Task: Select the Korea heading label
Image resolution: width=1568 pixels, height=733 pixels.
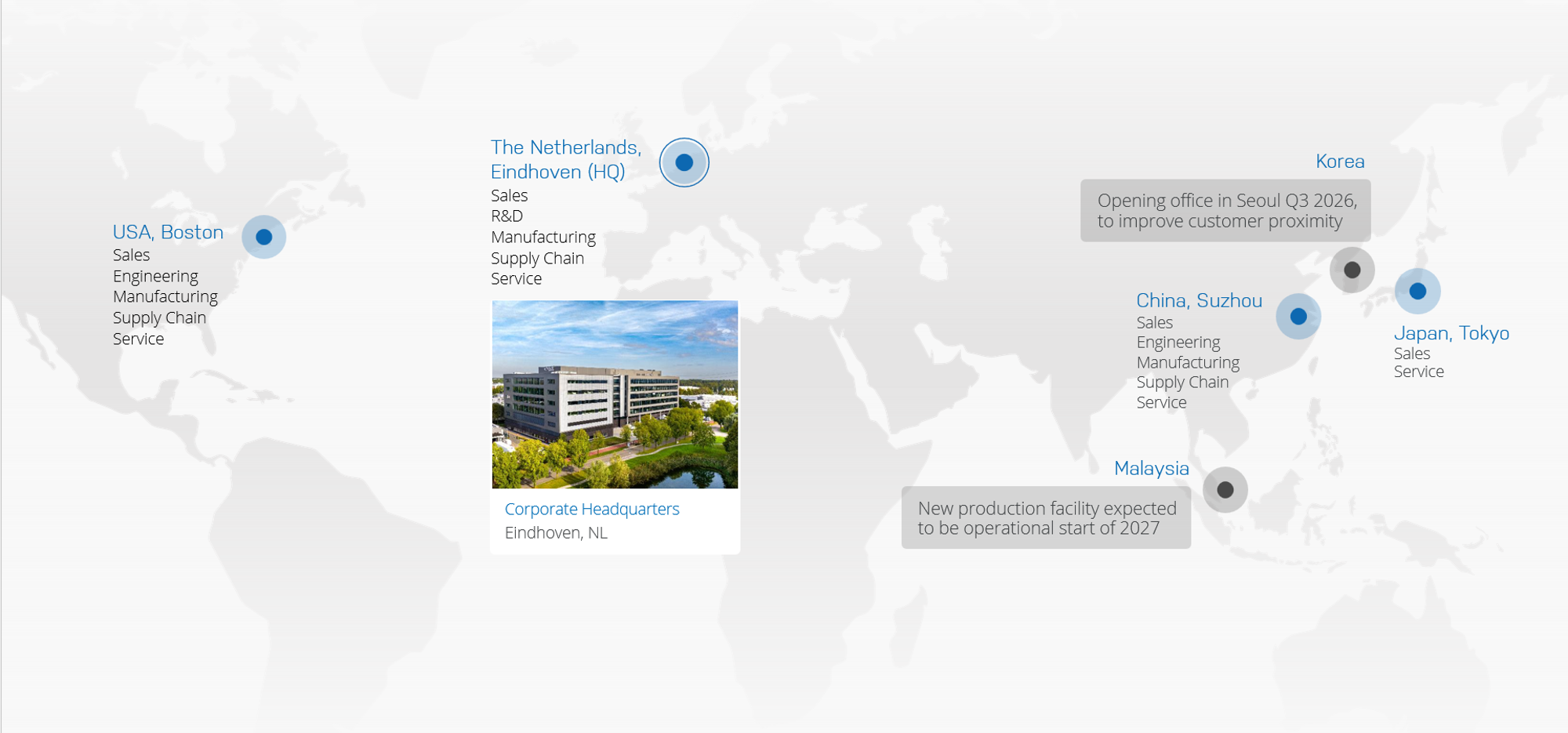Action: [x=1339, y=161]
